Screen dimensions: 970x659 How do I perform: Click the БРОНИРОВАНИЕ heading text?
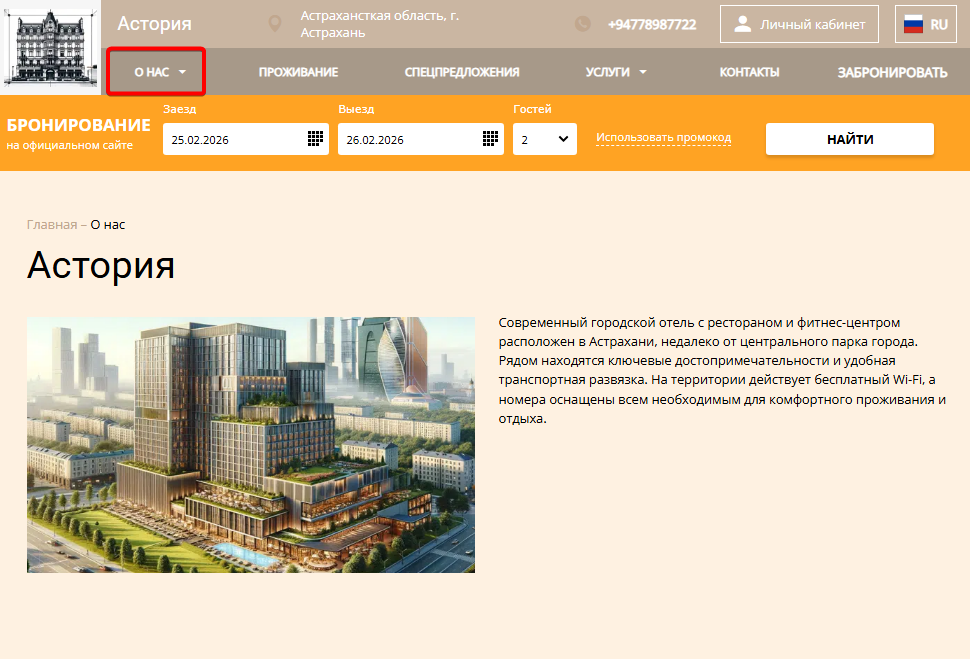coord(79,125)
